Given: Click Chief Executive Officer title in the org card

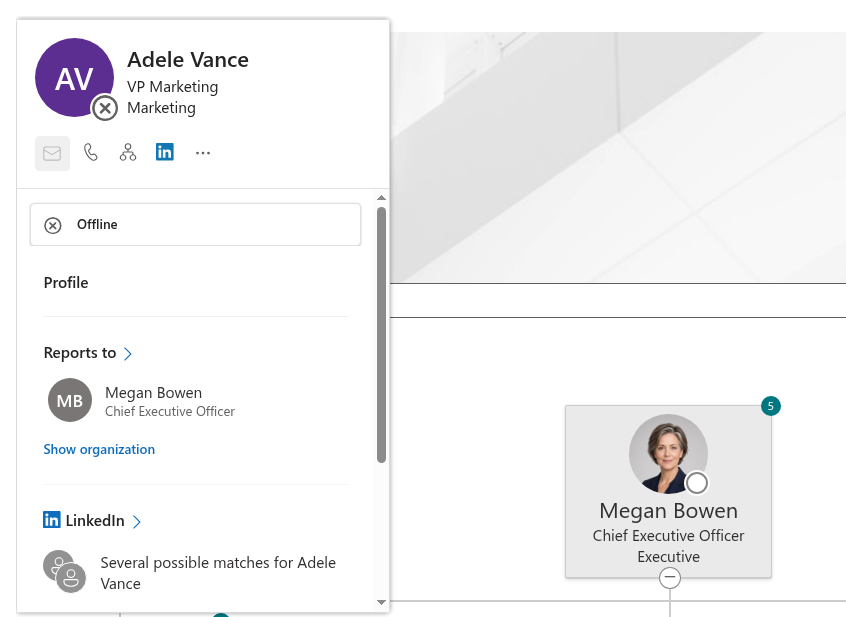Looking at the screenshot, I should pos(668,536).
